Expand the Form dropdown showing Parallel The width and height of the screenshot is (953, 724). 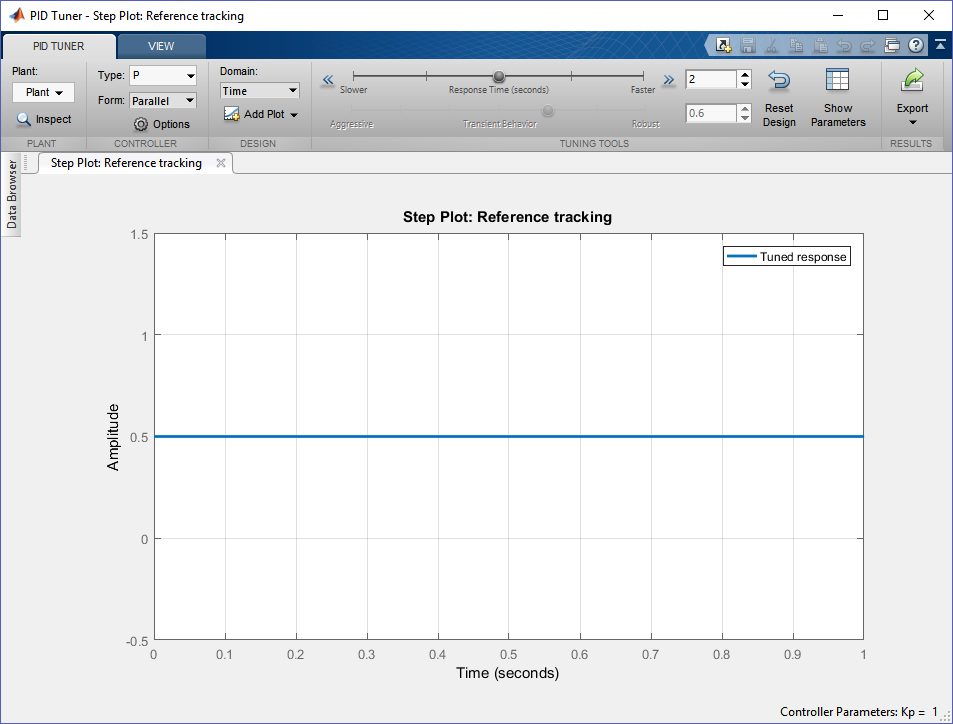click(x=163, y=100)
